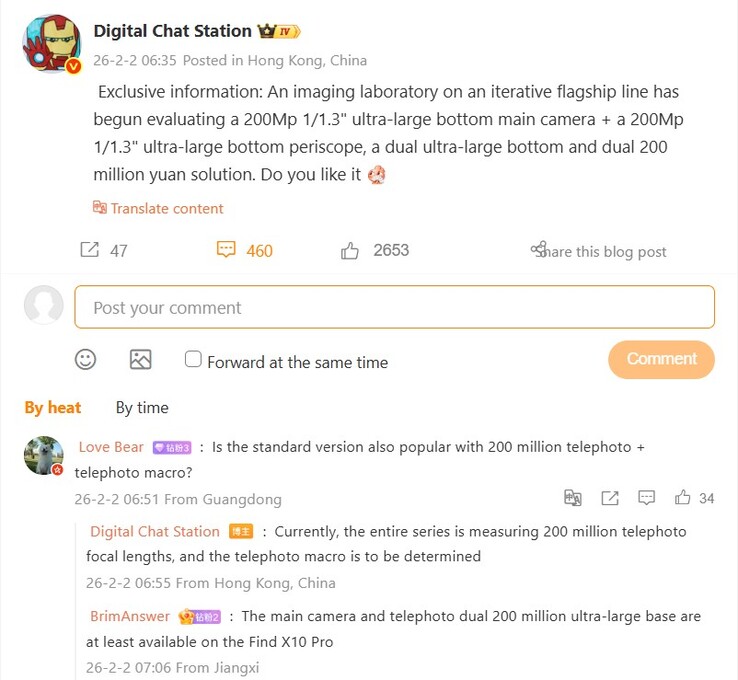This screenshot has width=738, height=680.
Task: Click the share this blog post icon
Action: tap(539, 249)
